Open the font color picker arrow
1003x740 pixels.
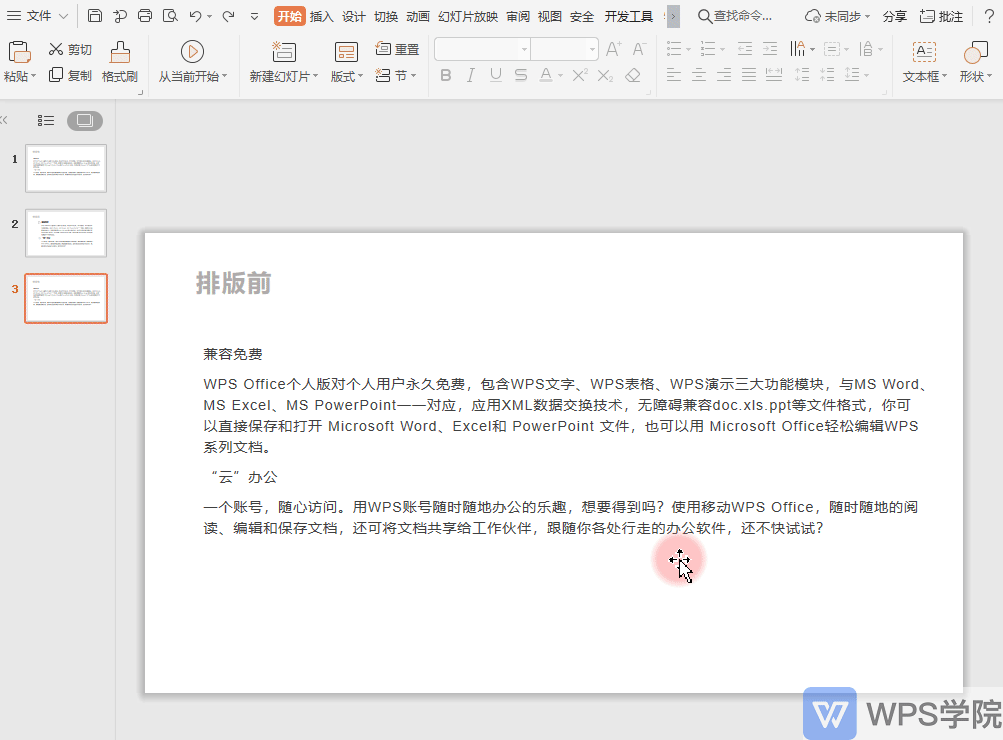(x=560, y=76)
